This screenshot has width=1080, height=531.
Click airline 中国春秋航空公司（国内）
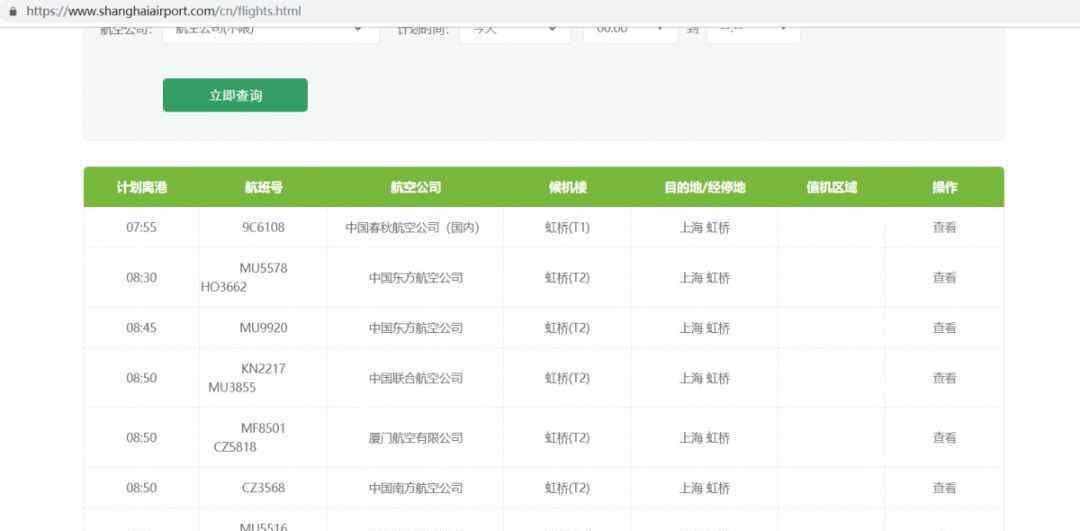[x=413, y=227]
